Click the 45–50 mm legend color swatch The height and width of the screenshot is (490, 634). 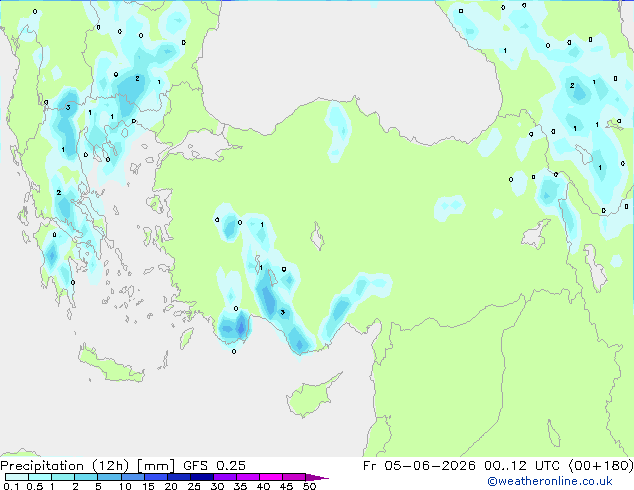point(294,477)
